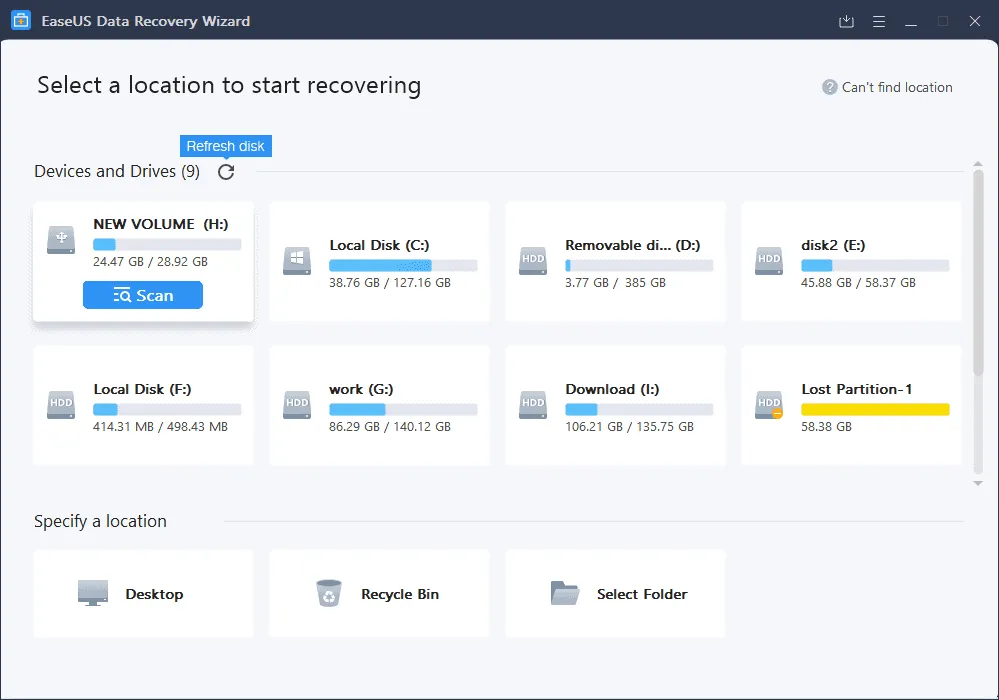The height and width of the screenshot is (700, 999).
Task: Click the scrollbar down arrow
Action: [978, 483]
